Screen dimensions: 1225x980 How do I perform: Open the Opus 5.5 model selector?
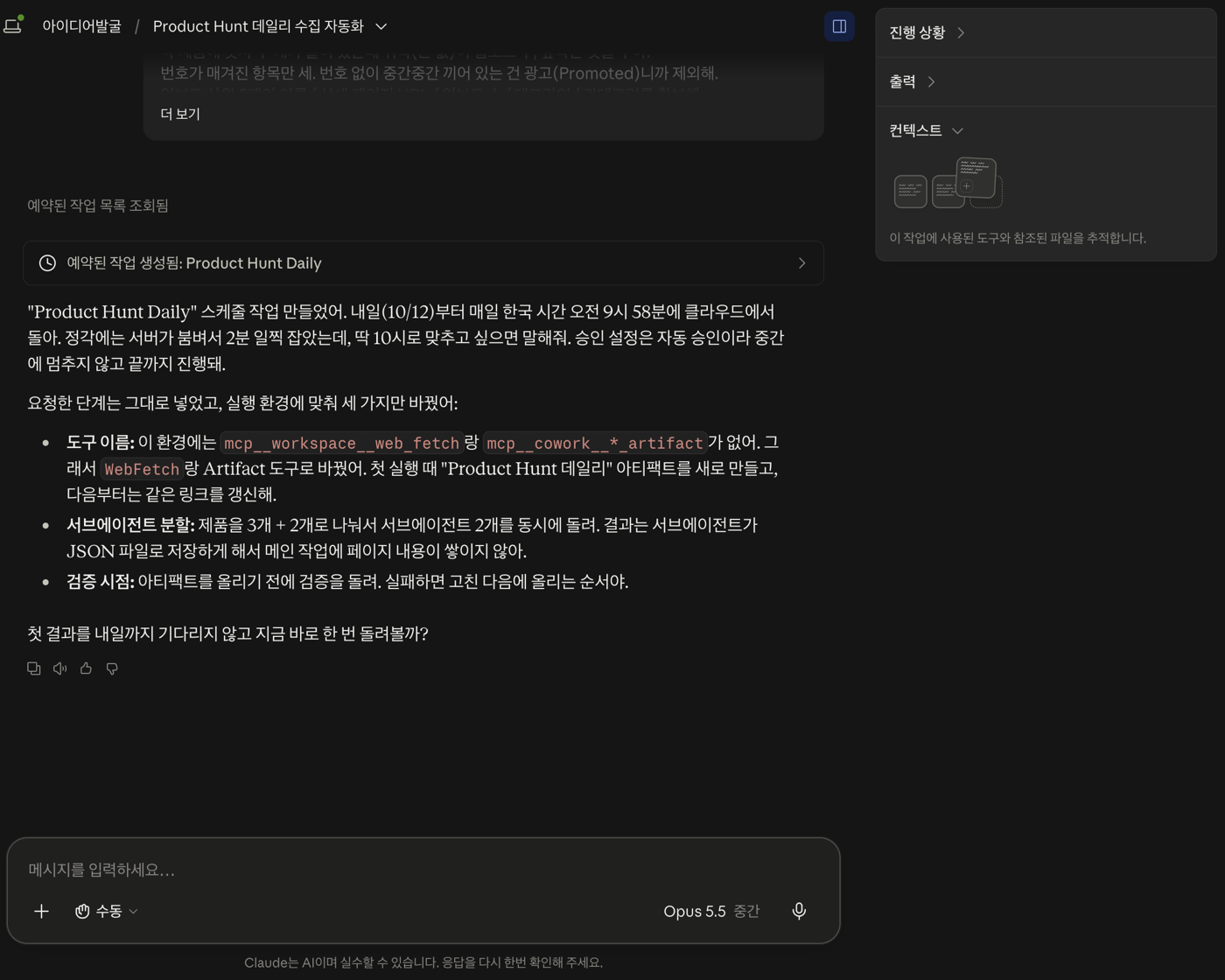[694, 911]
